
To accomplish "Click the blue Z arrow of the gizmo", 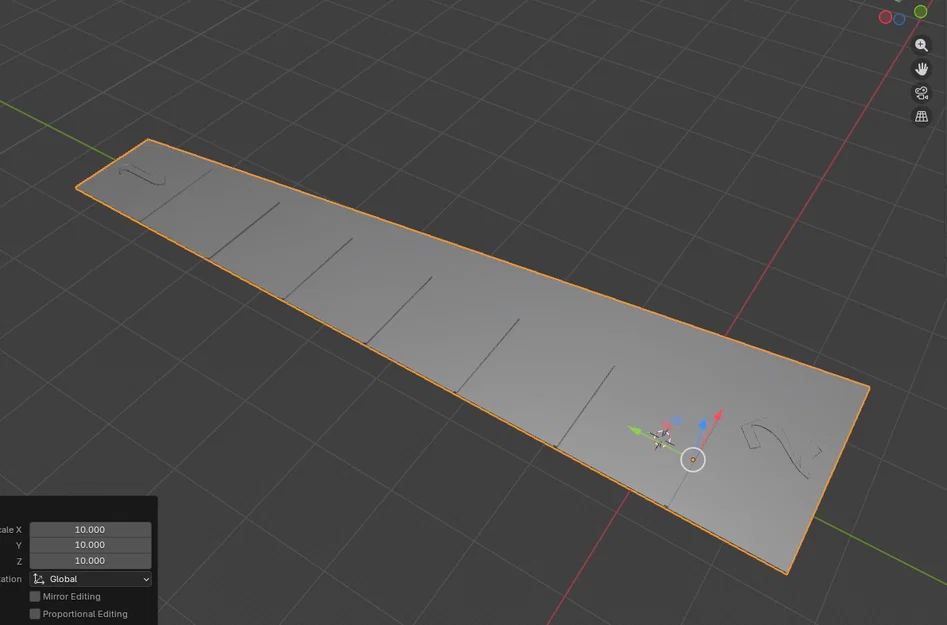I will (x=702, y=424).
